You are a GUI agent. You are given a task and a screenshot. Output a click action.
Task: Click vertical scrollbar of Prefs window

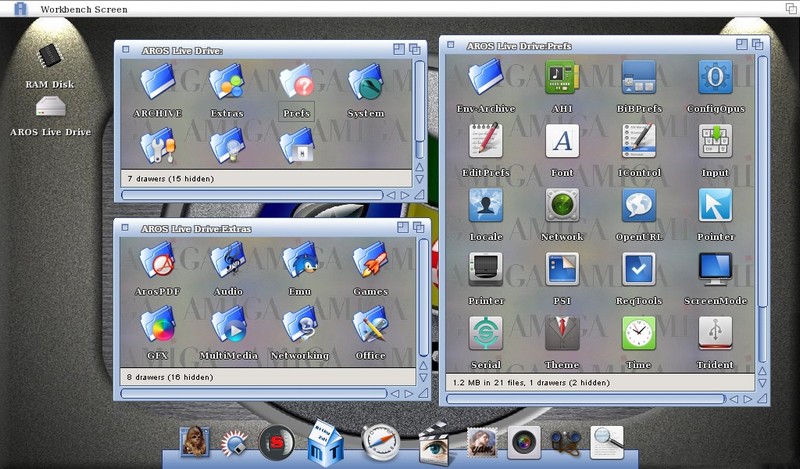click(x=762, y=209)
